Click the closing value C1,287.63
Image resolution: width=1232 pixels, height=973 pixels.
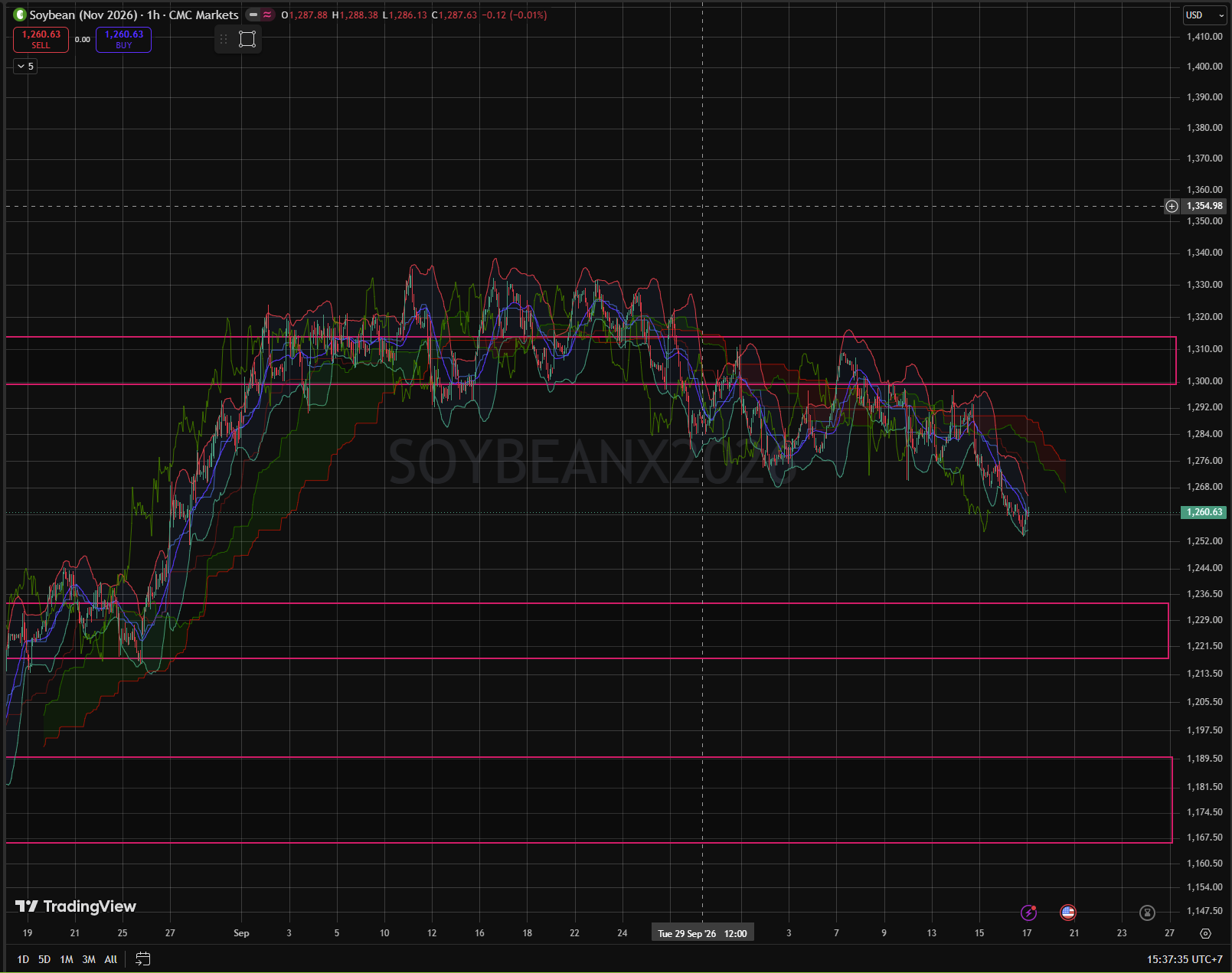(454, 15)
